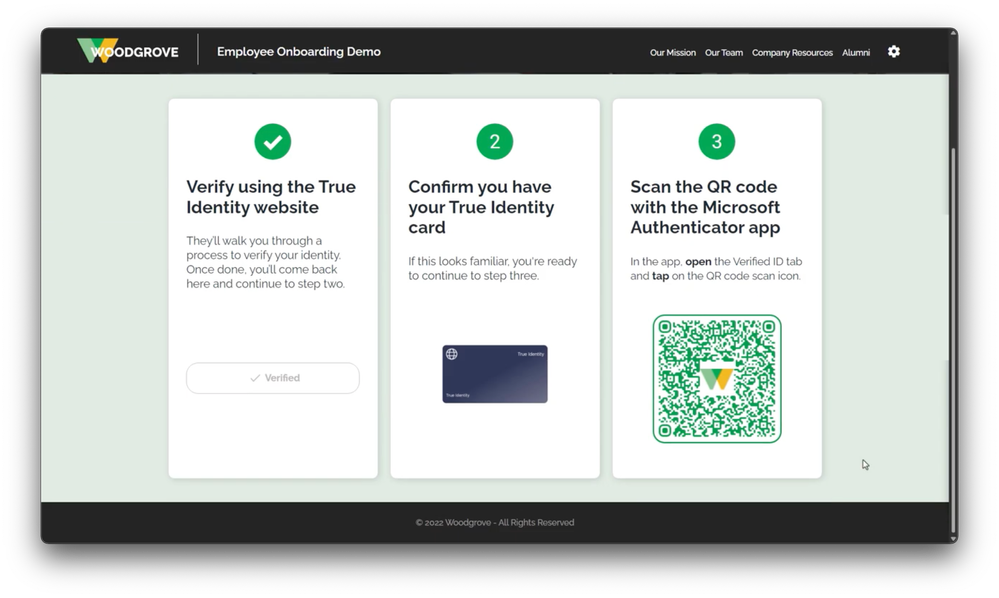The width and height of the screenshot is (999, 598).
Task: Click the Woodgrove logo inside the QR code
Action: tap(717, 379)
